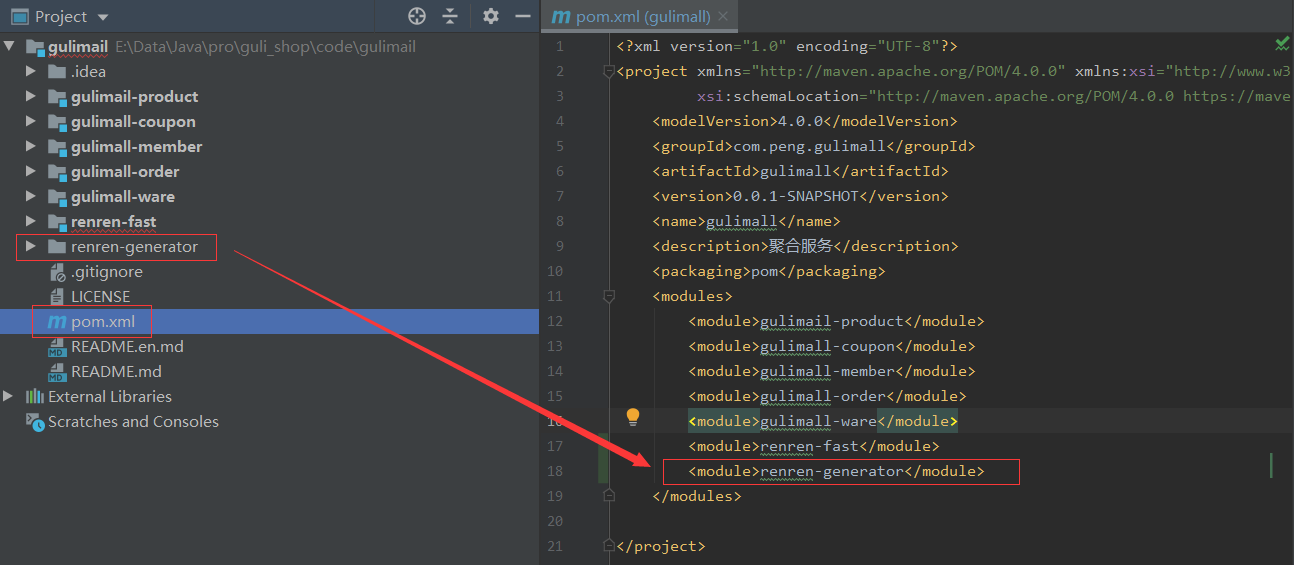Expand External Libraries node
The image size is (1294, 565).
pyautogui.click(x=9, y=397)
